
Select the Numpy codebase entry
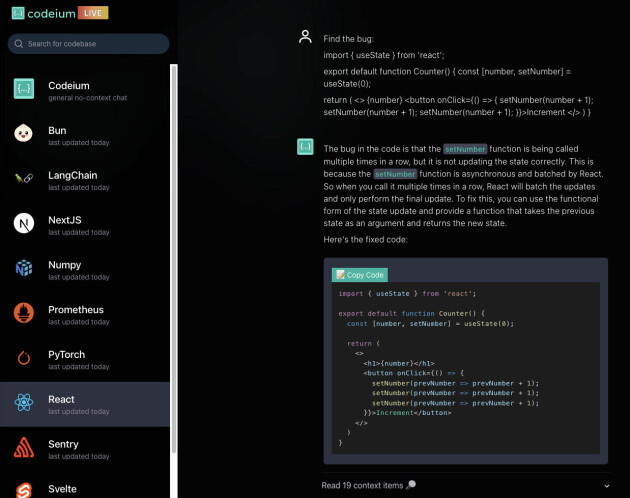[x=85, y=270]
